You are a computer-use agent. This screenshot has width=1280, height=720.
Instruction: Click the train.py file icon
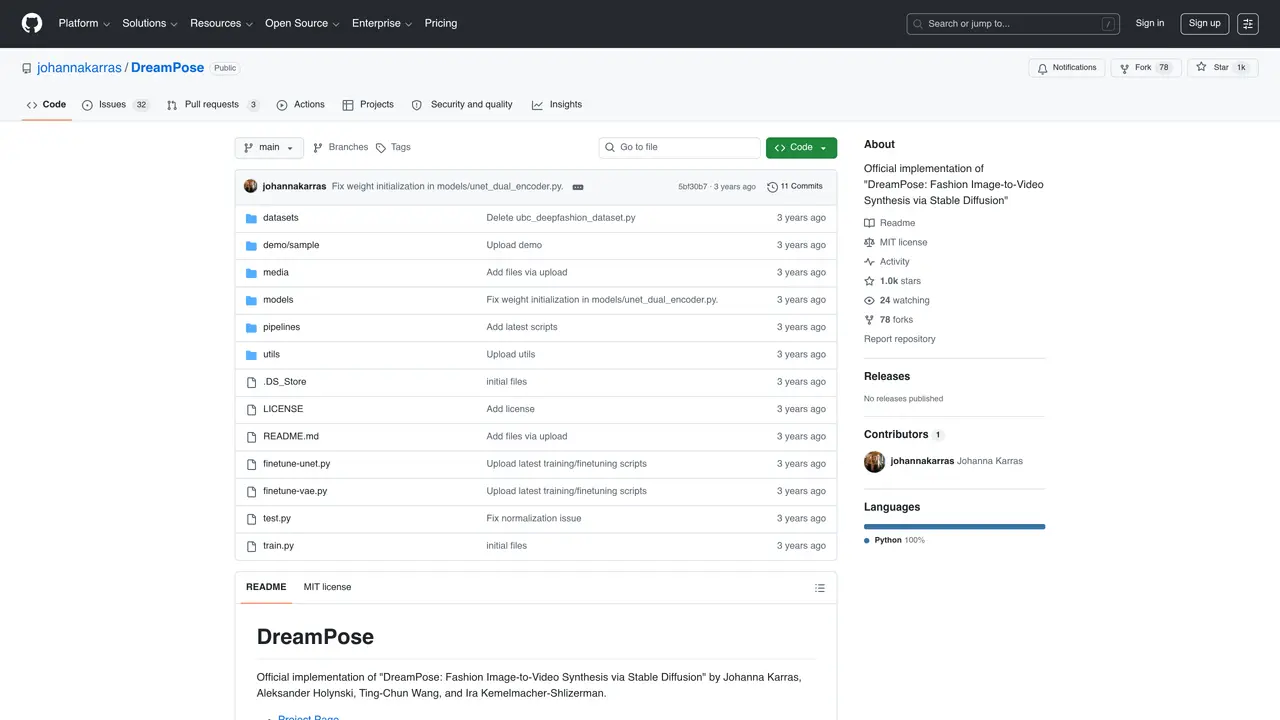[252, 546]
